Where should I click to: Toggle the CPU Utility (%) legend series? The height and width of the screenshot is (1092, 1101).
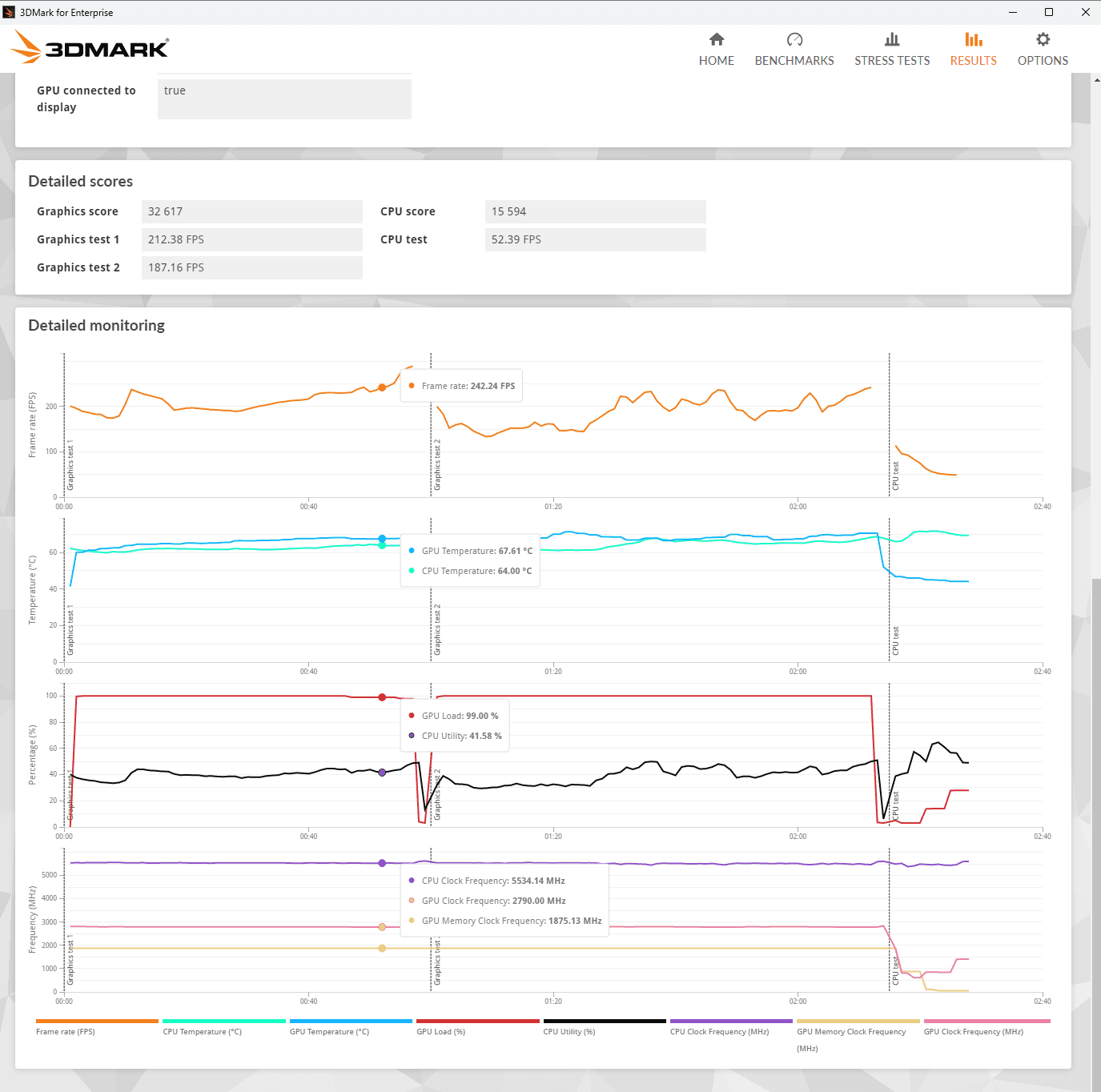(605, 1026)
